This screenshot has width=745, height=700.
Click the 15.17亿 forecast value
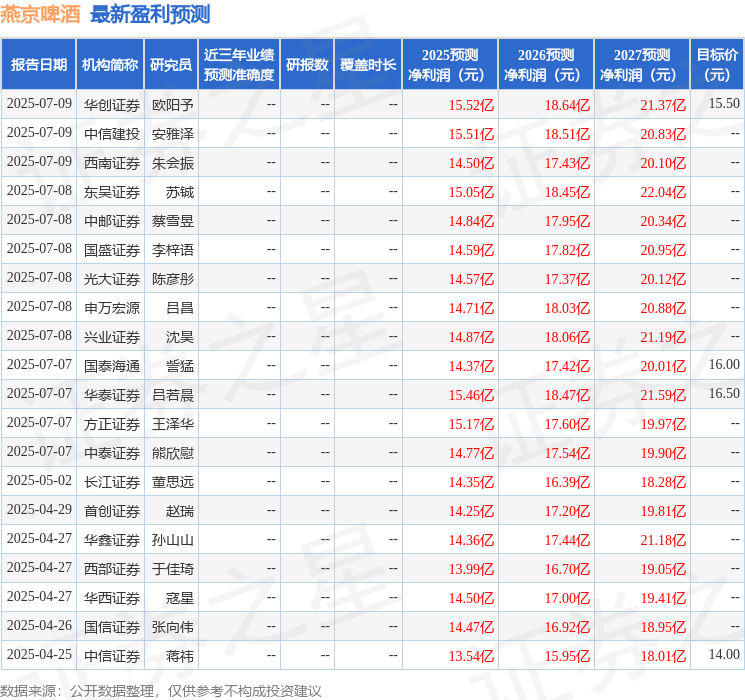click(471, 424)
